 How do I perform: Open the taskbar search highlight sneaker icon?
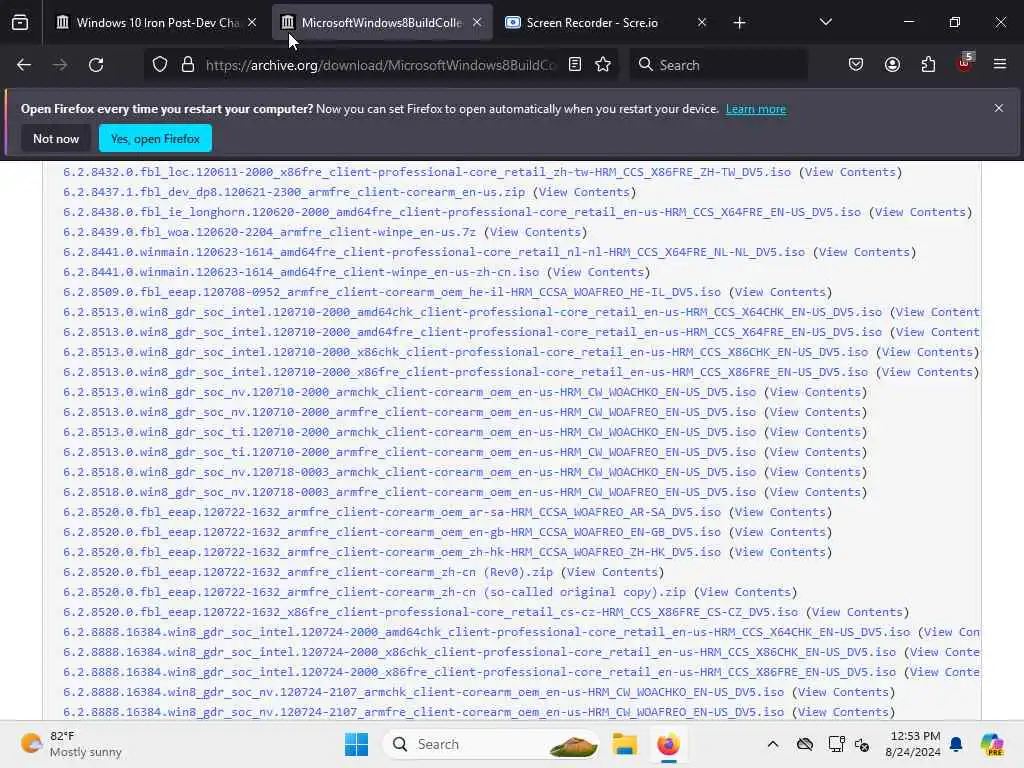point(573,744)
